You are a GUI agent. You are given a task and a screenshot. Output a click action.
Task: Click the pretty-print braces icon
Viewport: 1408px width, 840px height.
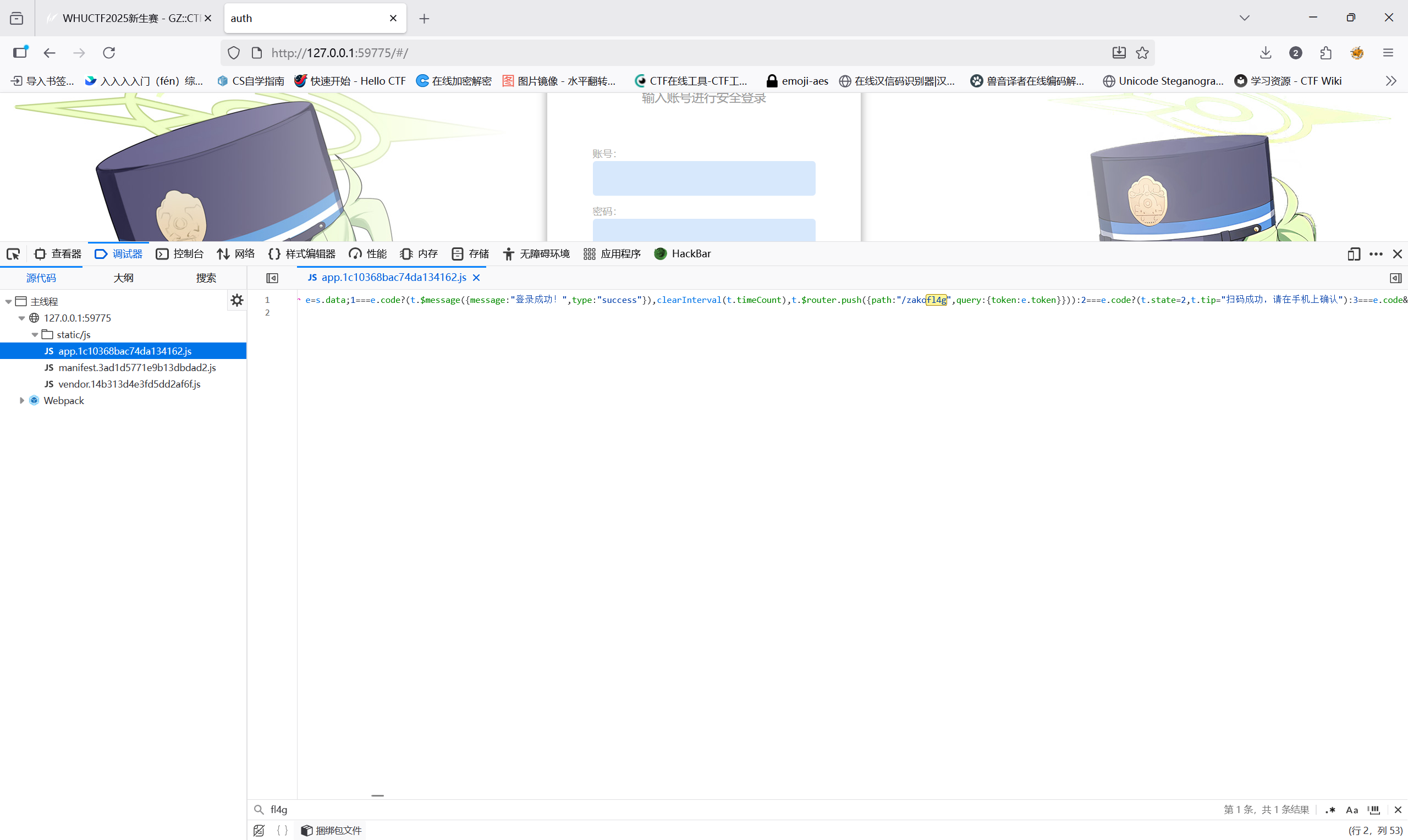coord(282,830)
